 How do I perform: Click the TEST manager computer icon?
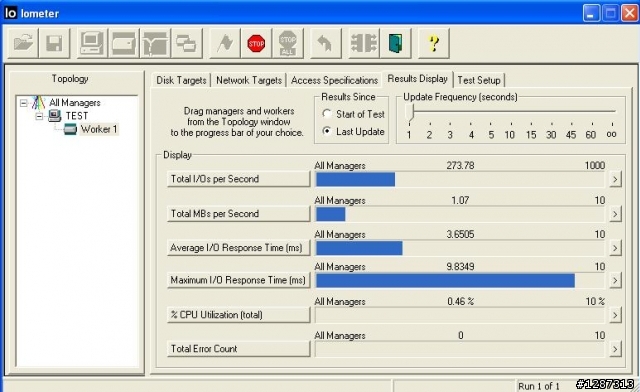point(54,116)
